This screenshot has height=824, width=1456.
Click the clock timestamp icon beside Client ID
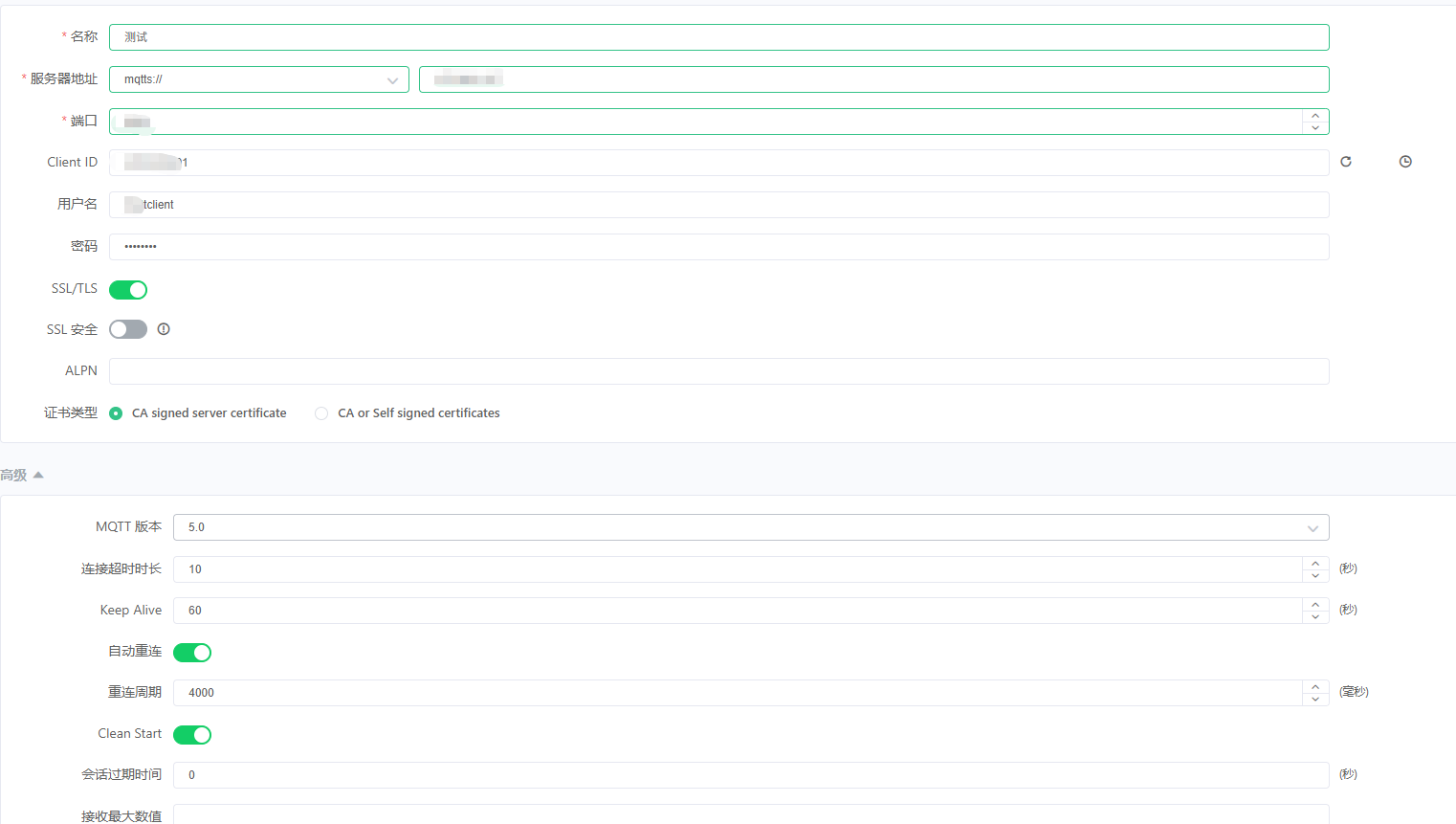[1404, 162]
